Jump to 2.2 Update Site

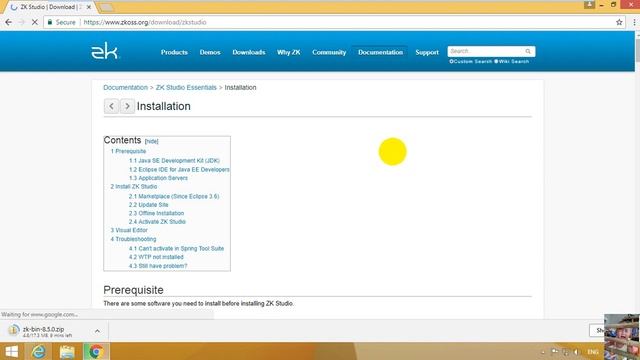pos(149,204)
